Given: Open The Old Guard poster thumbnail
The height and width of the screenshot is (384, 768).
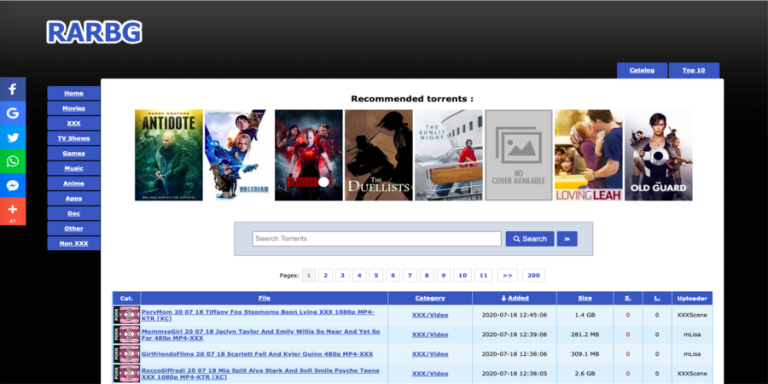Looking at the screenshot, I should coord(658,155).
